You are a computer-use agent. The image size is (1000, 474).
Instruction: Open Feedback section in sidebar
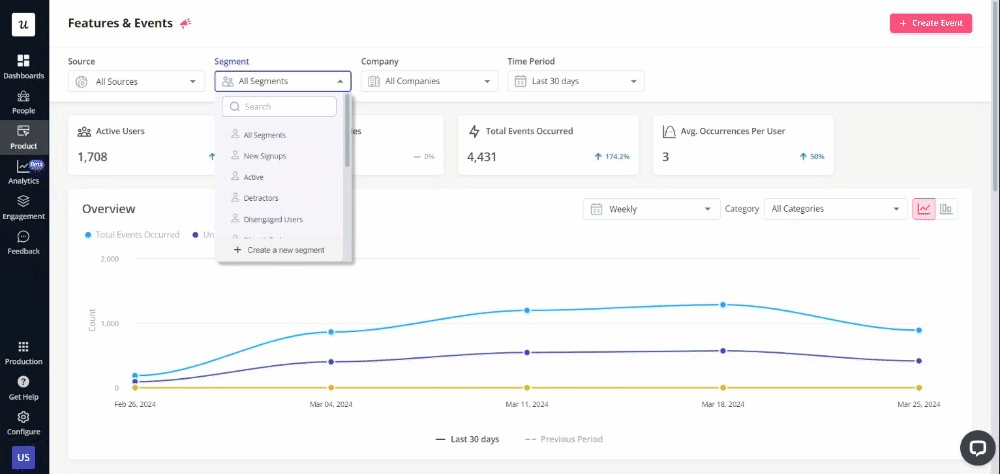(23, 242)
